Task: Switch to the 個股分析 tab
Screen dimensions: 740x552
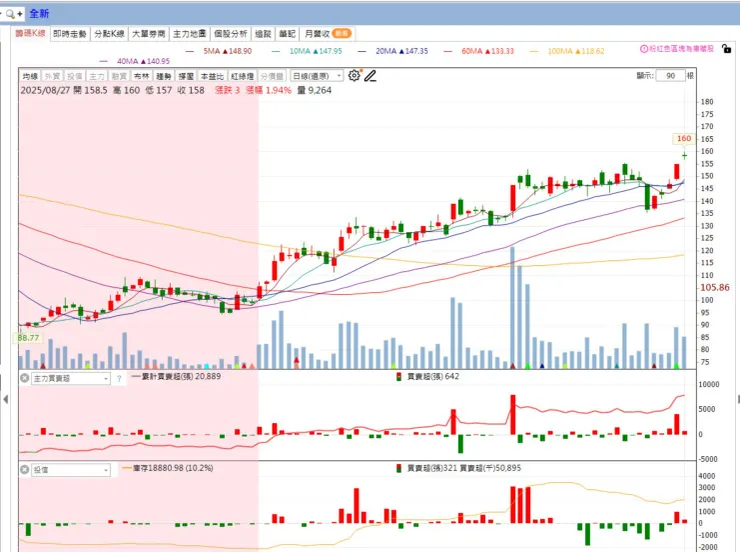Action: point(230,33)
